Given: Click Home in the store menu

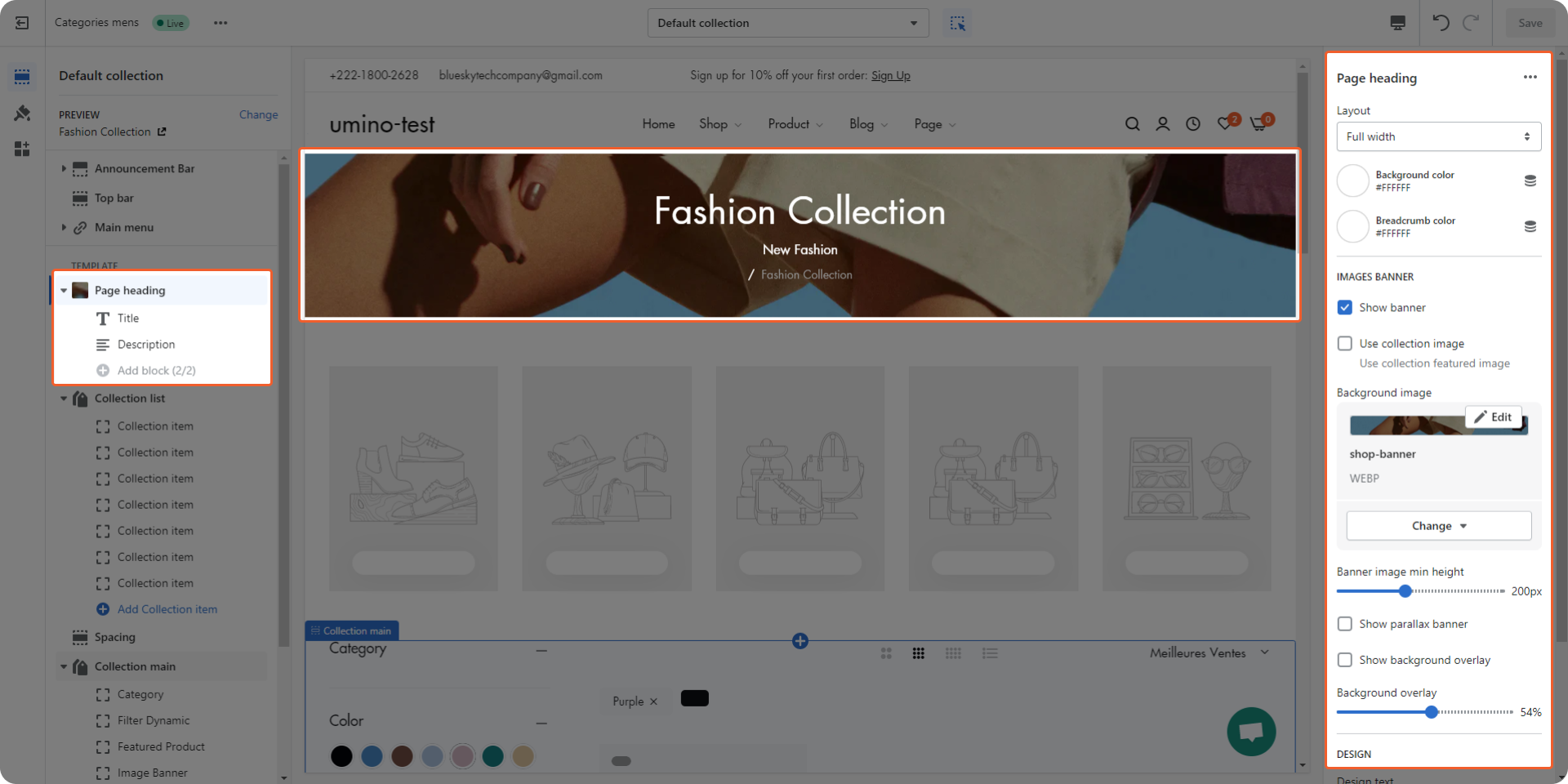Looking at the screenshot, I should coord(658,124).
